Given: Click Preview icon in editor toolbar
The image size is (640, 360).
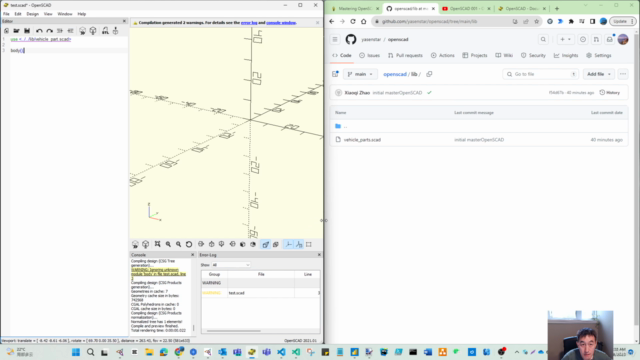Looking at the screenshot, I should 82,31.
